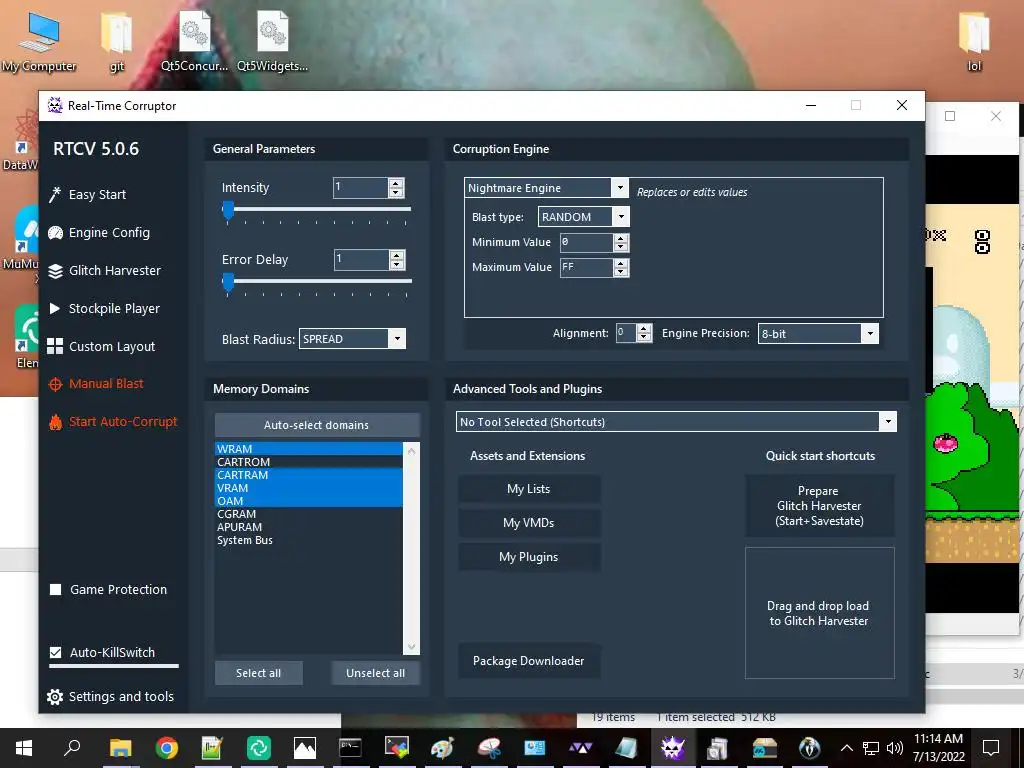The width and height of the screenshot is (1024, 768).
Task: Open Engine Config gauge icon
Action: tap(56, 232)
